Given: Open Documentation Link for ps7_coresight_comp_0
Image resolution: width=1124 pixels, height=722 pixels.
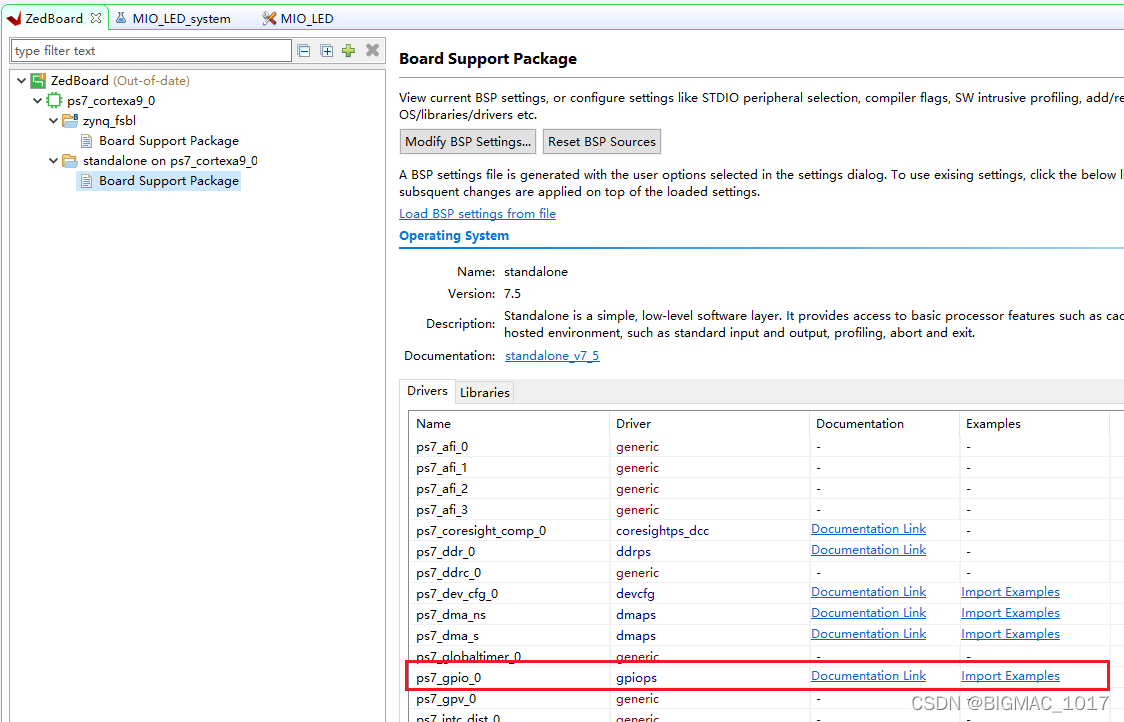Looking at the screenshot, I should pos(868,528).
